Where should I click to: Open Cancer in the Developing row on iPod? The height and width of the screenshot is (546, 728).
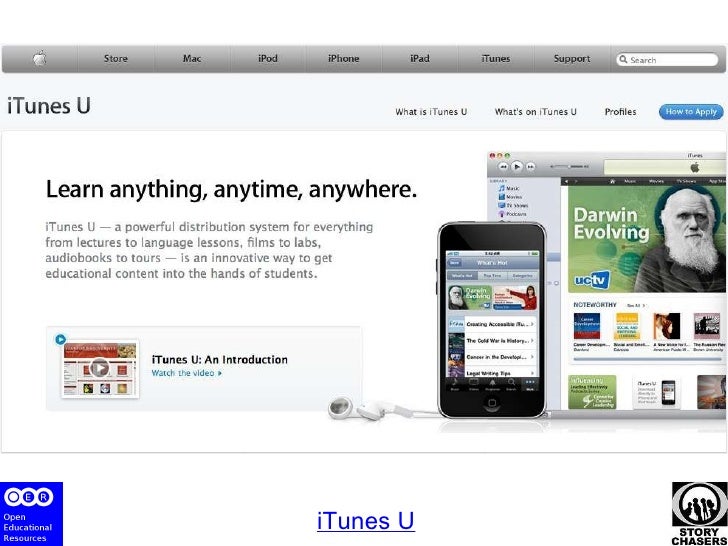pyautogui.click(x=493, y=357)
